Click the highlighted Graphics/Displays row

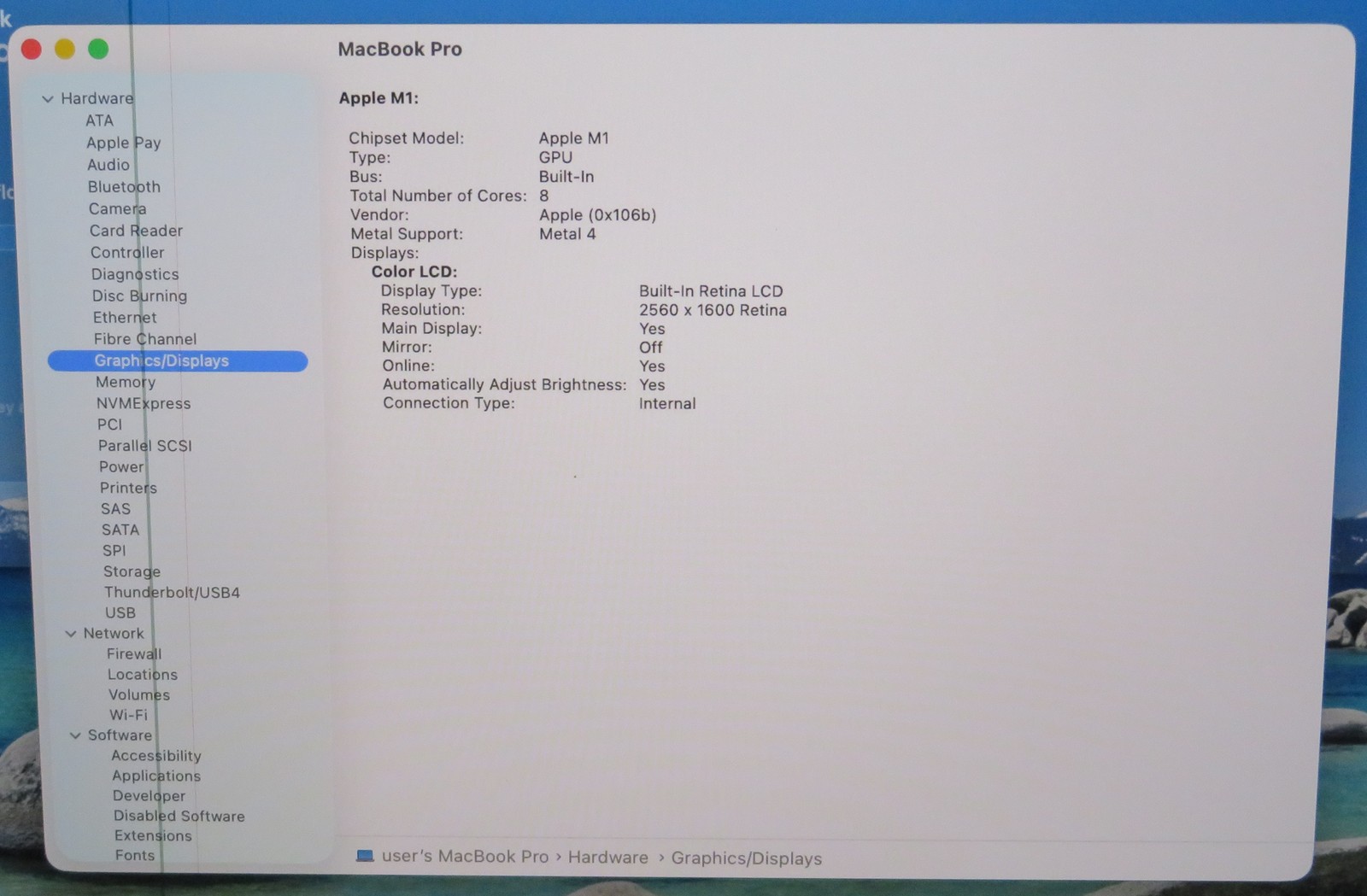coord(178,360)
